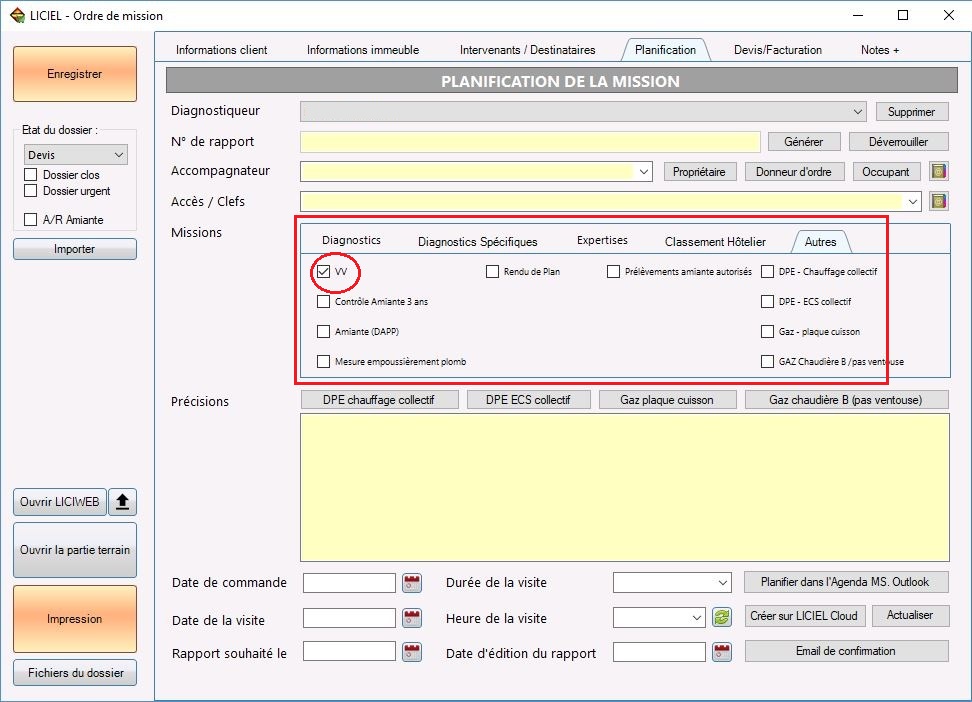Select the Diagnostics Spécifiques missions tab

477,242
